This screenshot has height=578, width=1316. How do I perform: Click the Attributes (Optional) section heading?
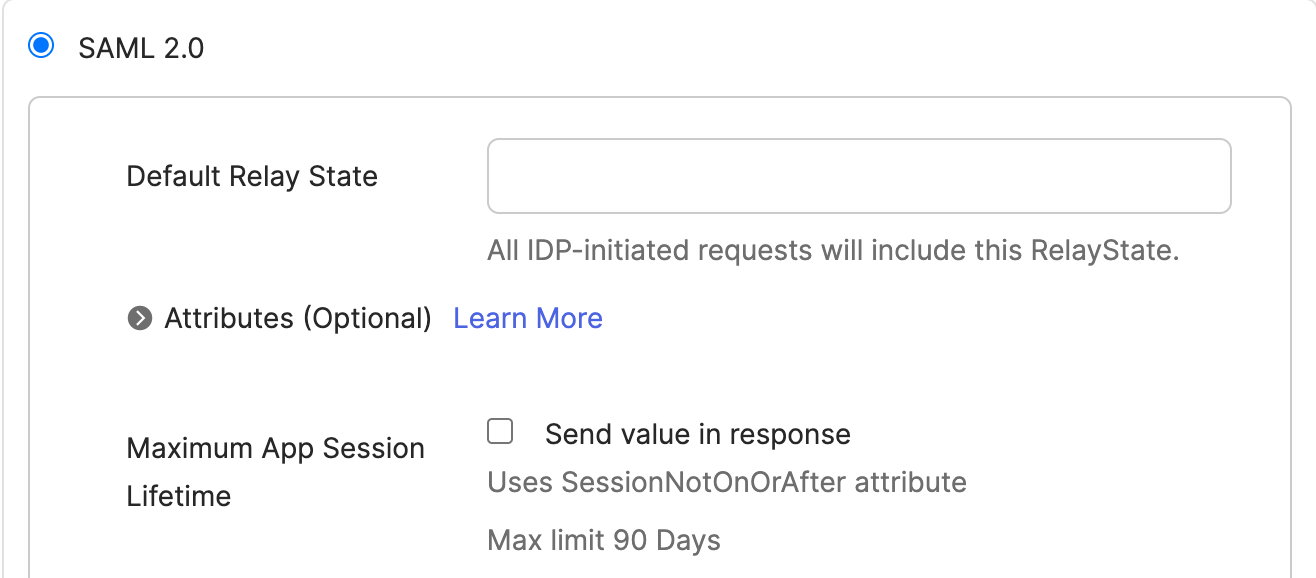tap(298, 319)
